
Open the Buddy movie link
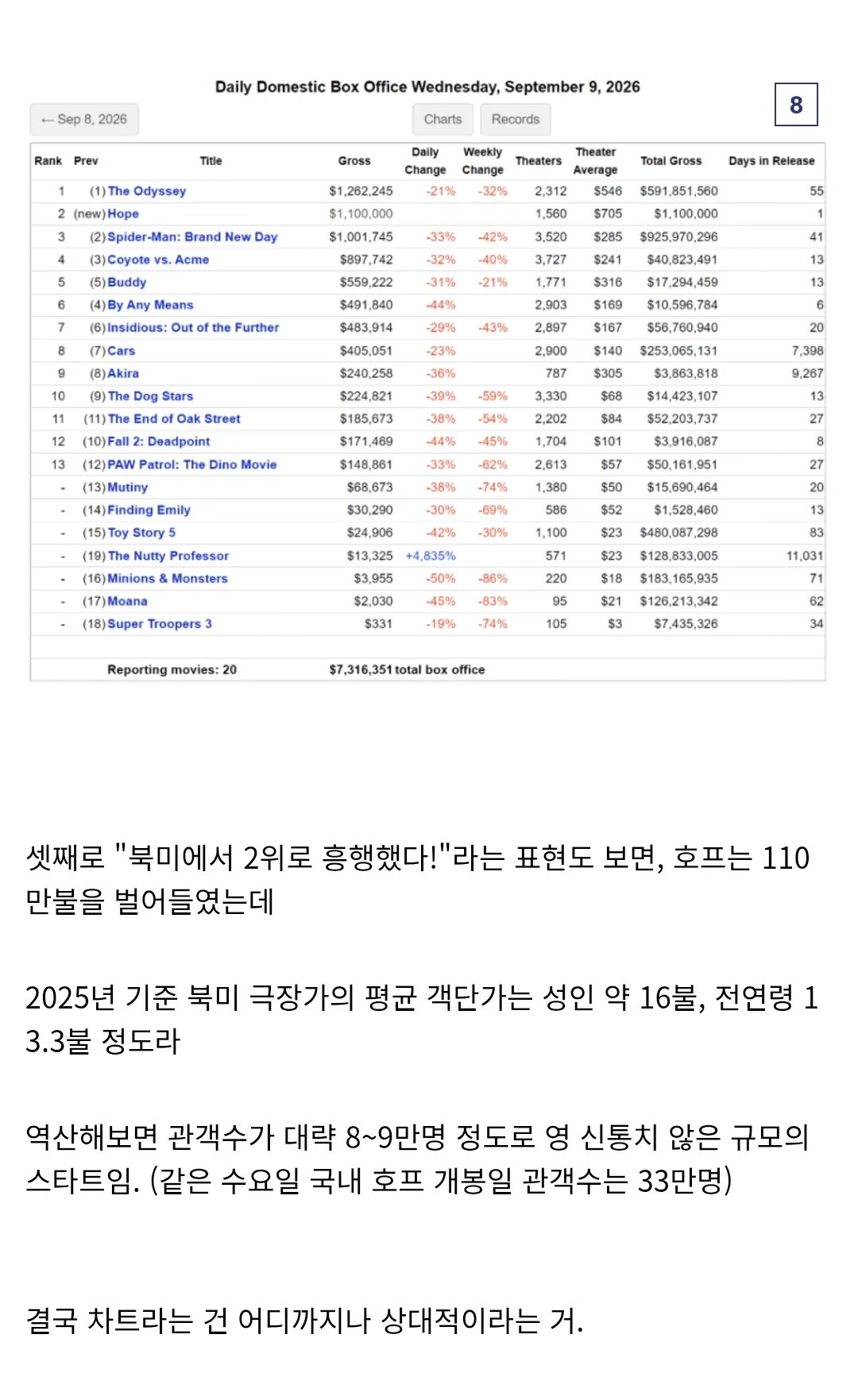127,282
